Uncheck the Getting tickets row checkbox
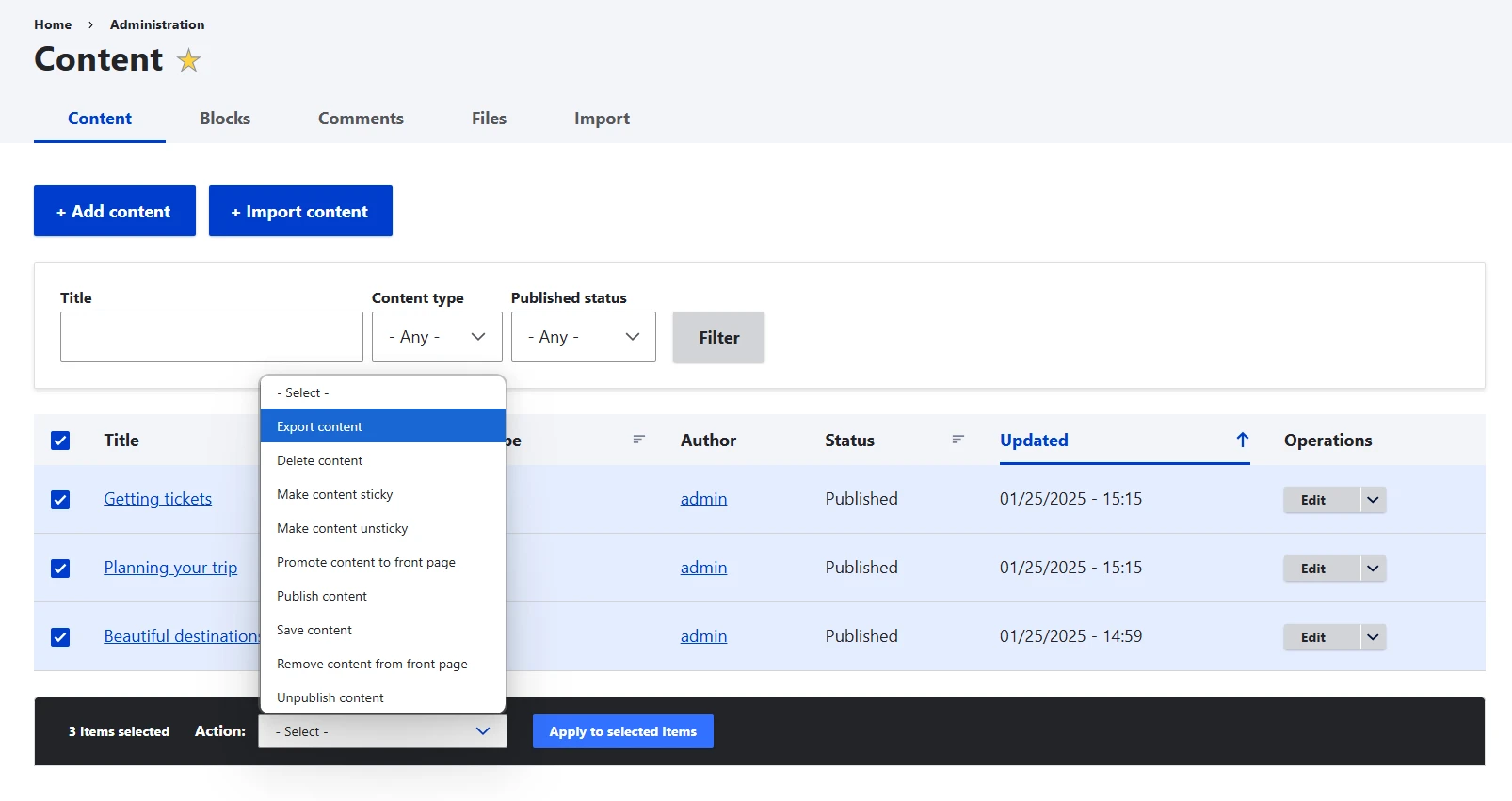Screen dimensions: 1512x801 coord(60,500)
